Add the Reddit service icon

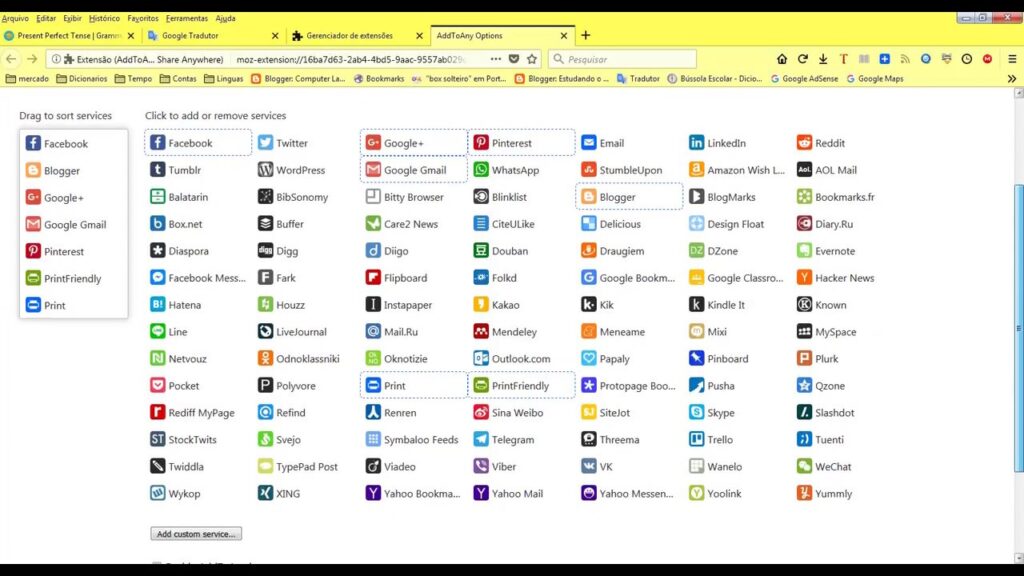[x=804, y=143]
